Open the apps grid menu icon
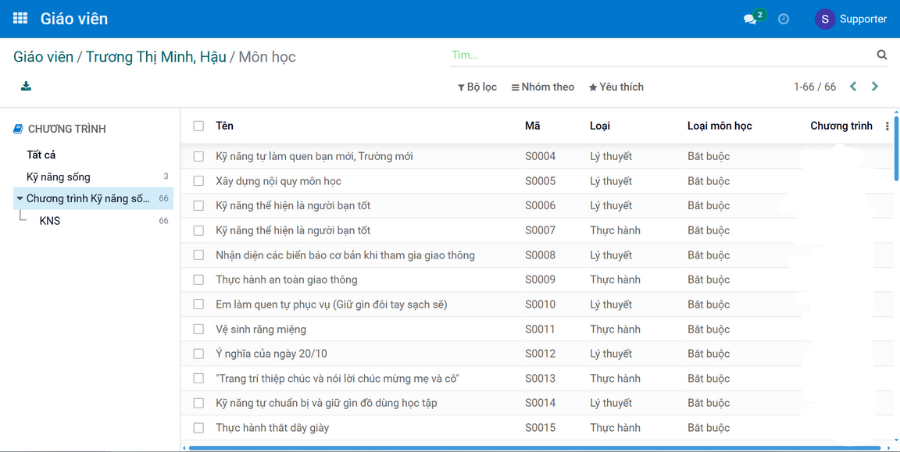The height and width of the screenshot is (452, 900). (x=20, y=19)
